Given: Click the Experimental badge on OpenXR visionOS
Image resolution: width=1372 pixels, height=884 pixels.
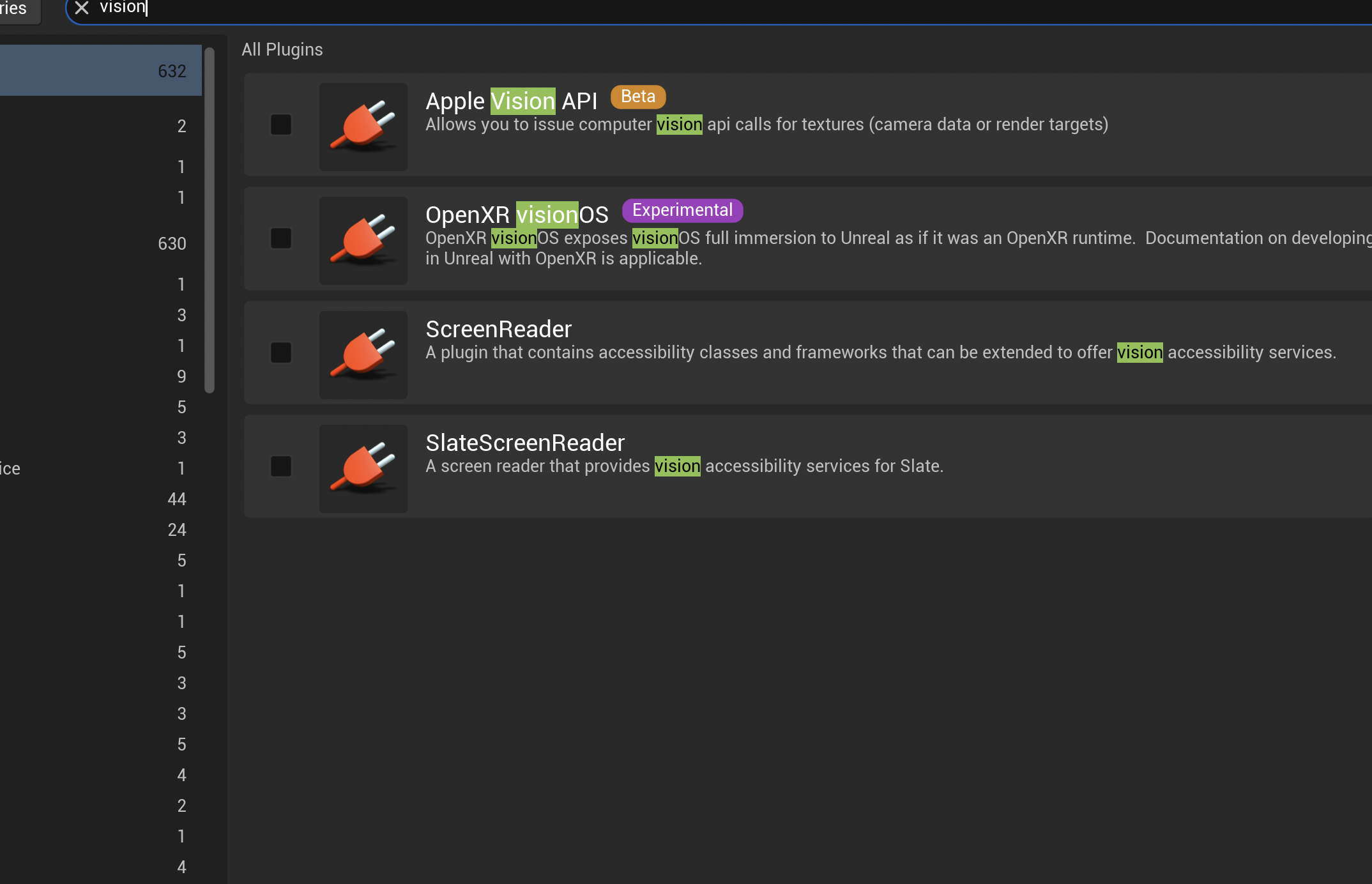Looking at the screenshot, I should [682, 210].
